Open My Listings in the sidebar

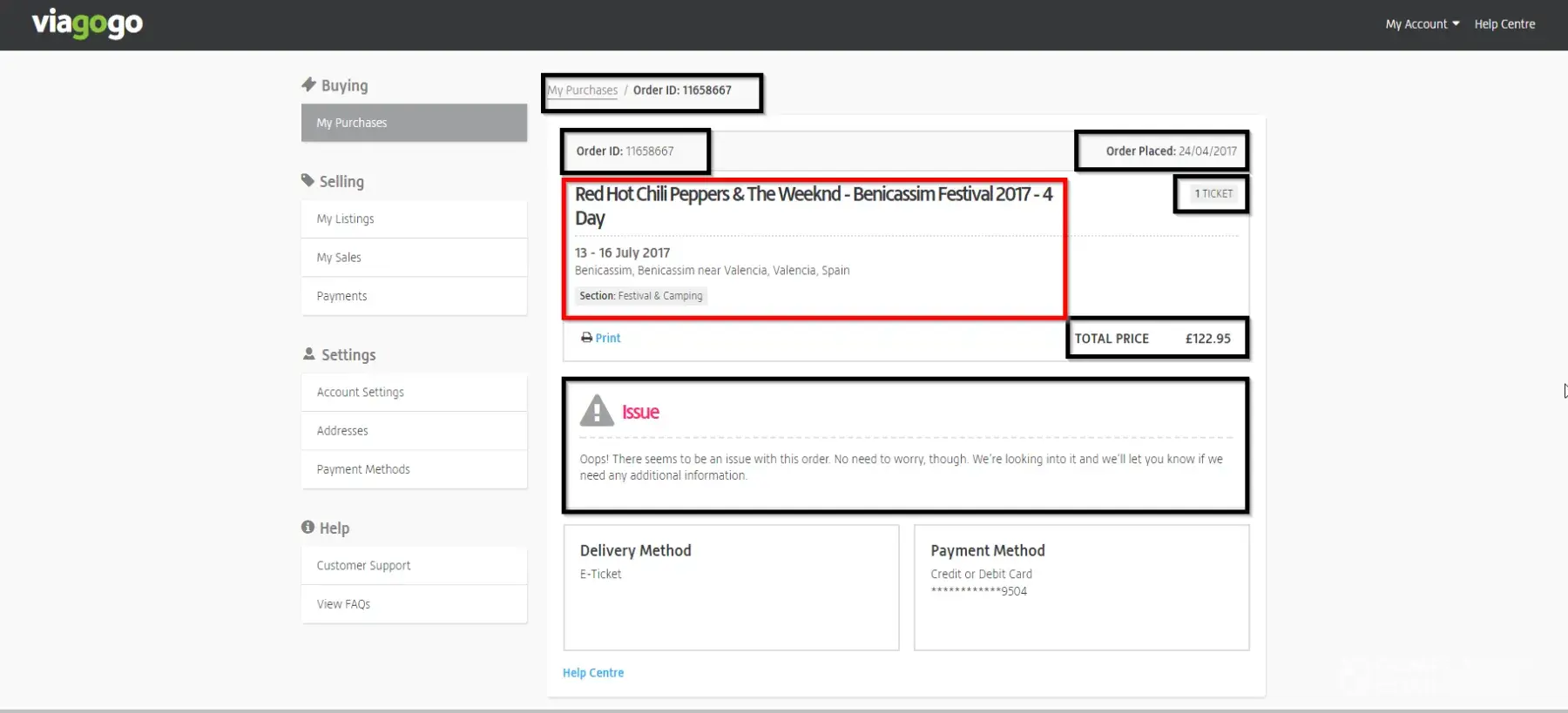414,219
